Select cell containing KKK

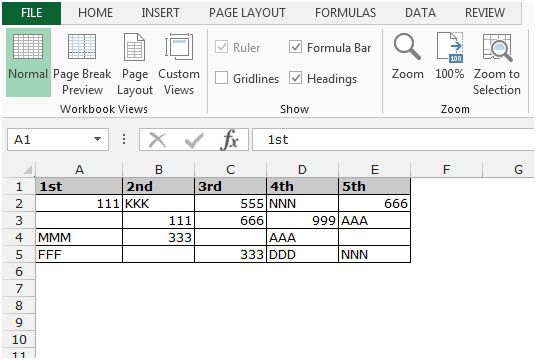(158, 203)
